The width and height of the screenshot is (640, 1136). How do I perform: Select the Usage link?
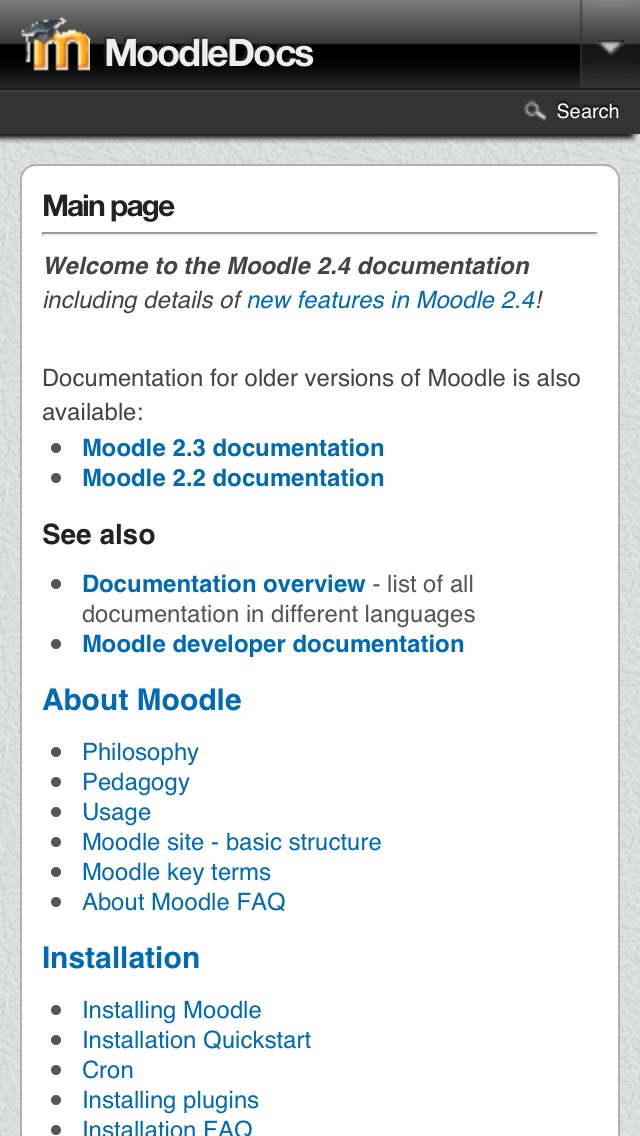116,812
